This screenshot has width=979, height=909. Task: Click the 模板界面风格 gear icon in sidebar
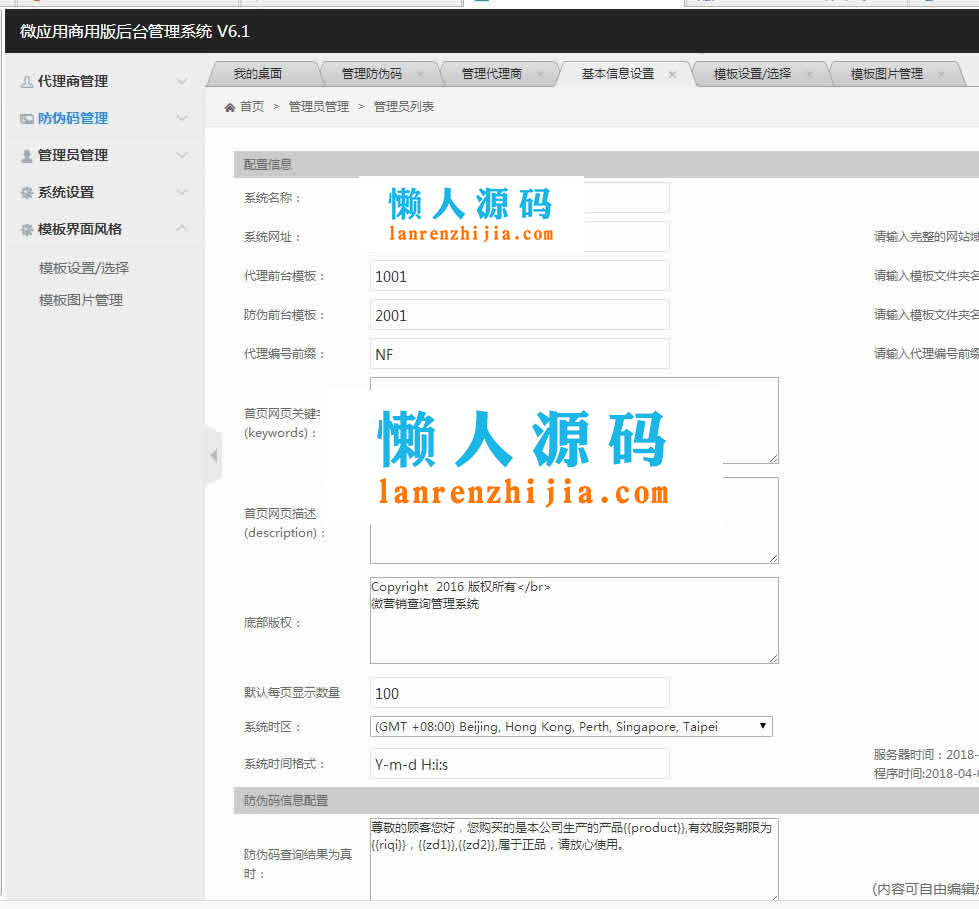pyautogui.click(x=27, y=230)
